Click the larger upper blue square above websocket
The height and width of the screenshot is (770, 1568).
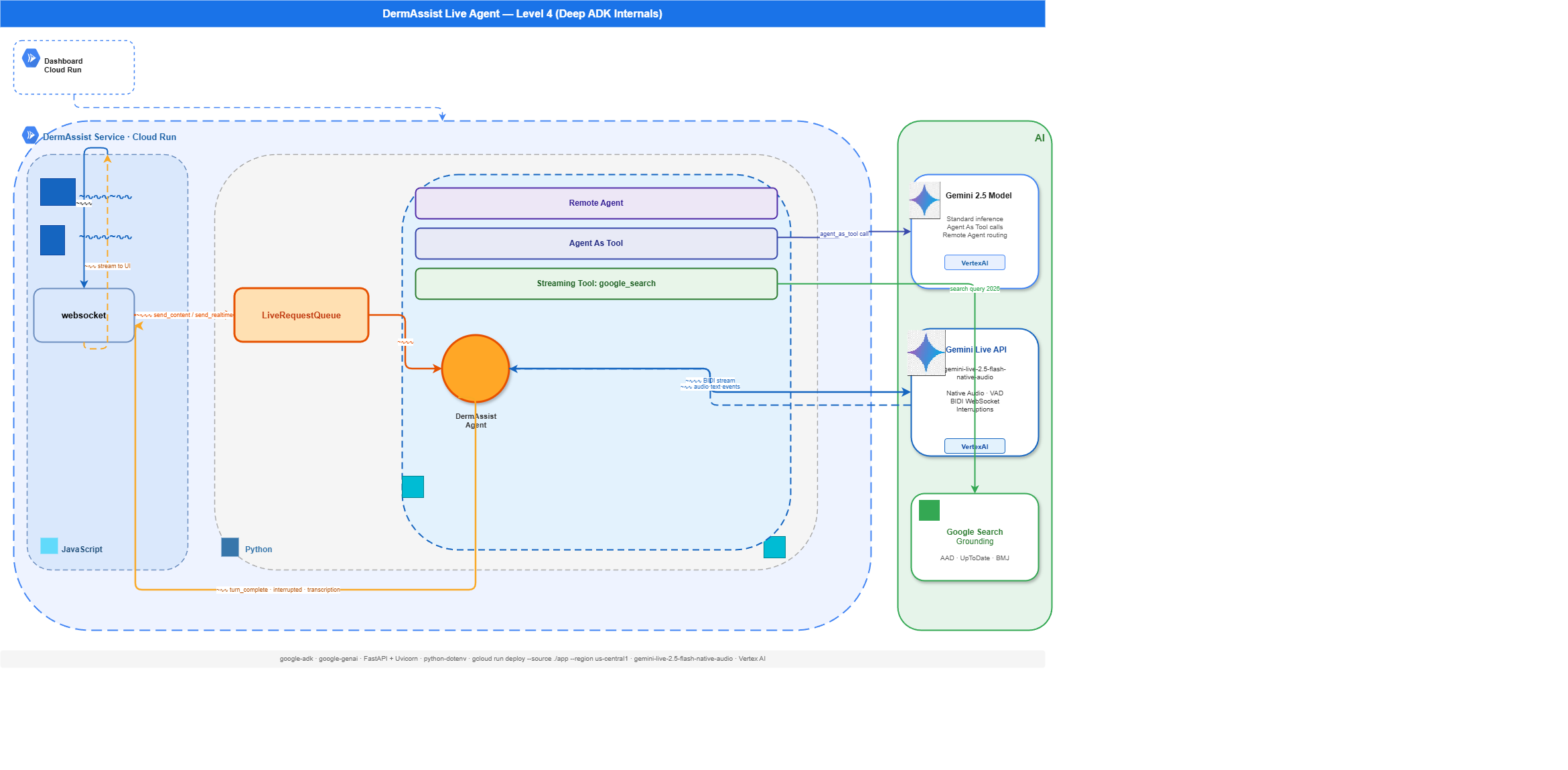(58, 192)
